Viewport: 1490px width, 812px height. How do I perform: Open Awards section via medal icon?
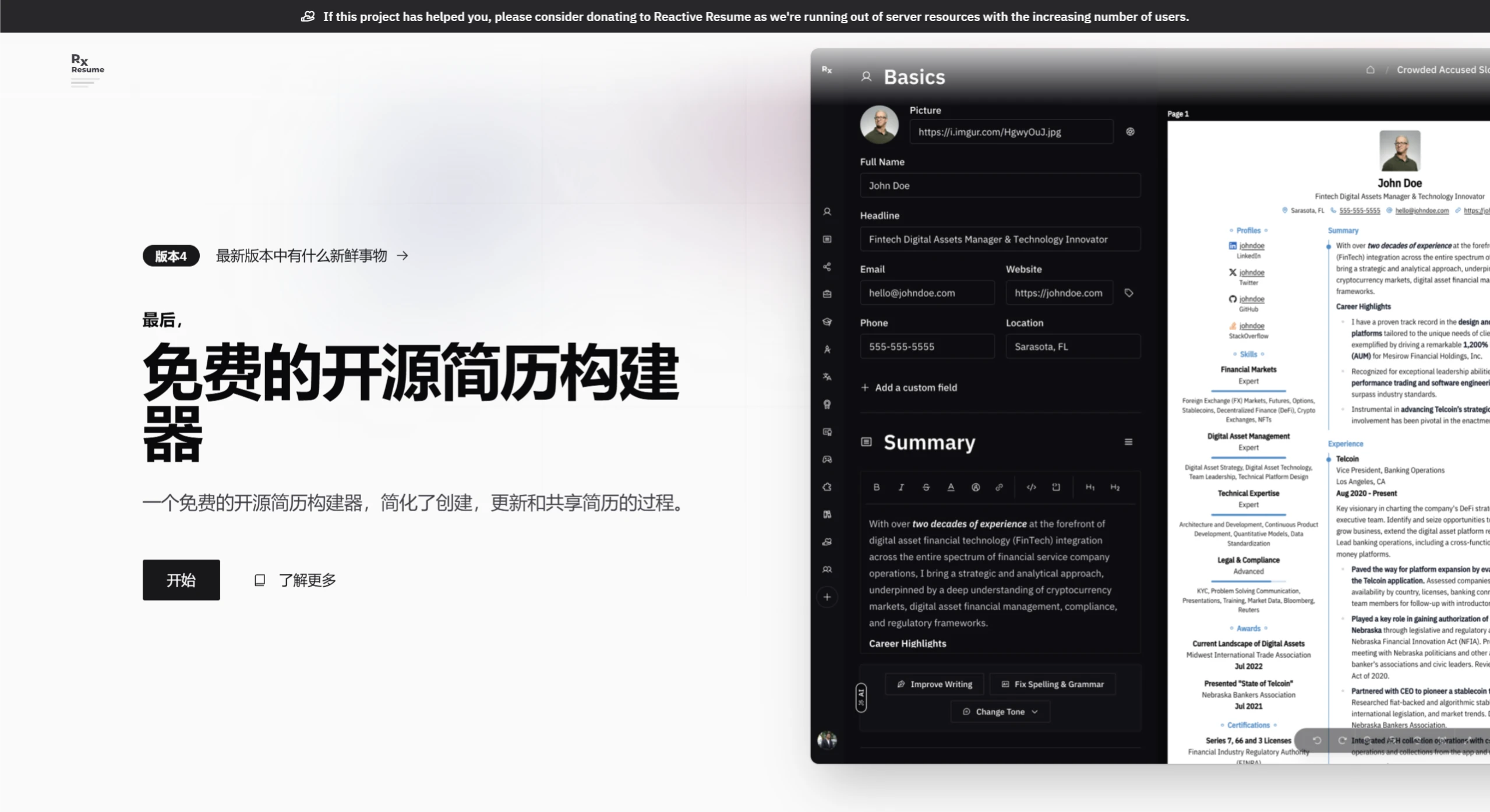(x=827, y=404)
